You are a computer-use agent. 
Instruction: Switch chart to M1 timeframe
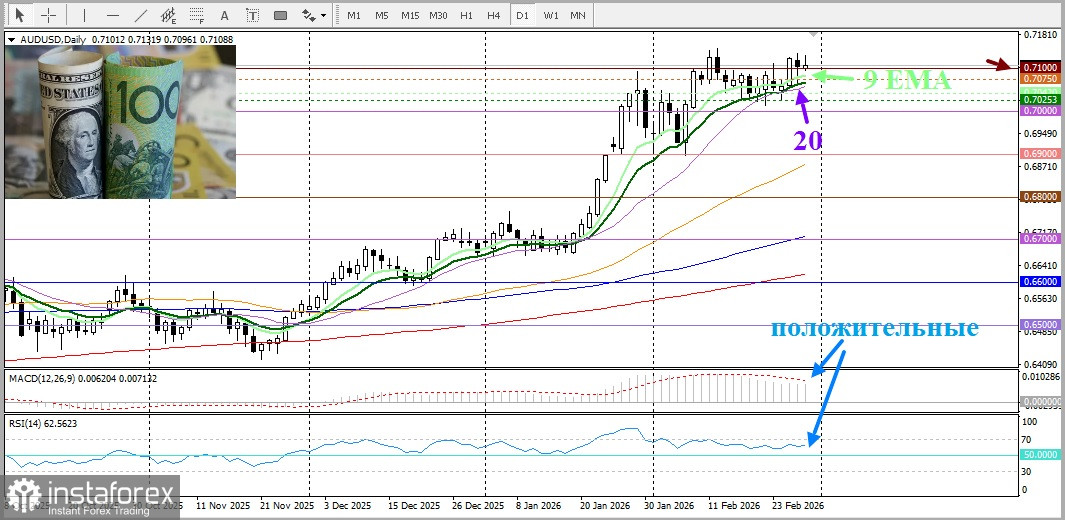click(x=354, y=15)
